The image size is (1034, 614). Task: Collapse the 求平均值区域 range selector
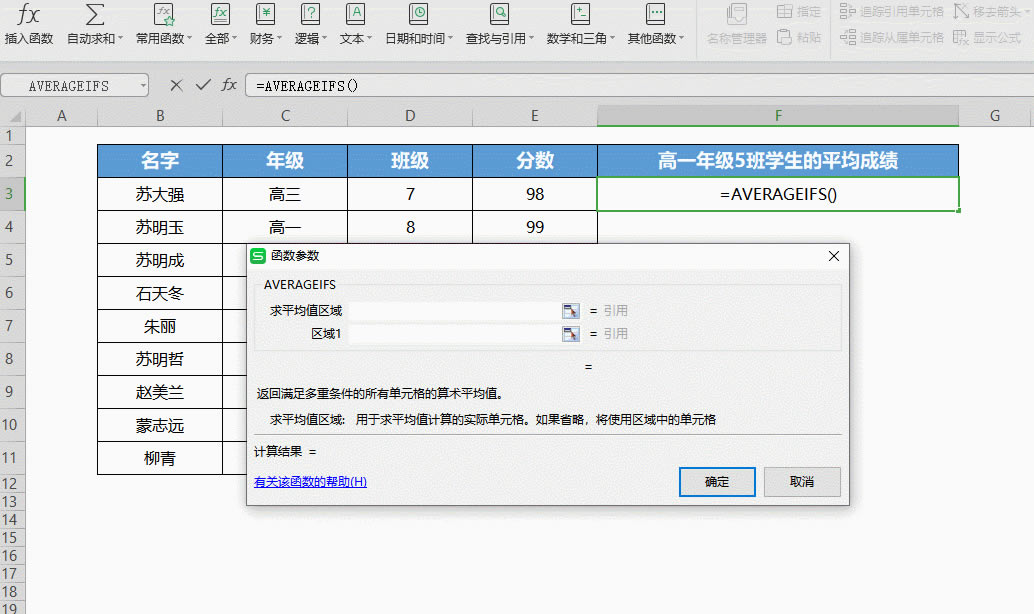(x=571, y=310)
